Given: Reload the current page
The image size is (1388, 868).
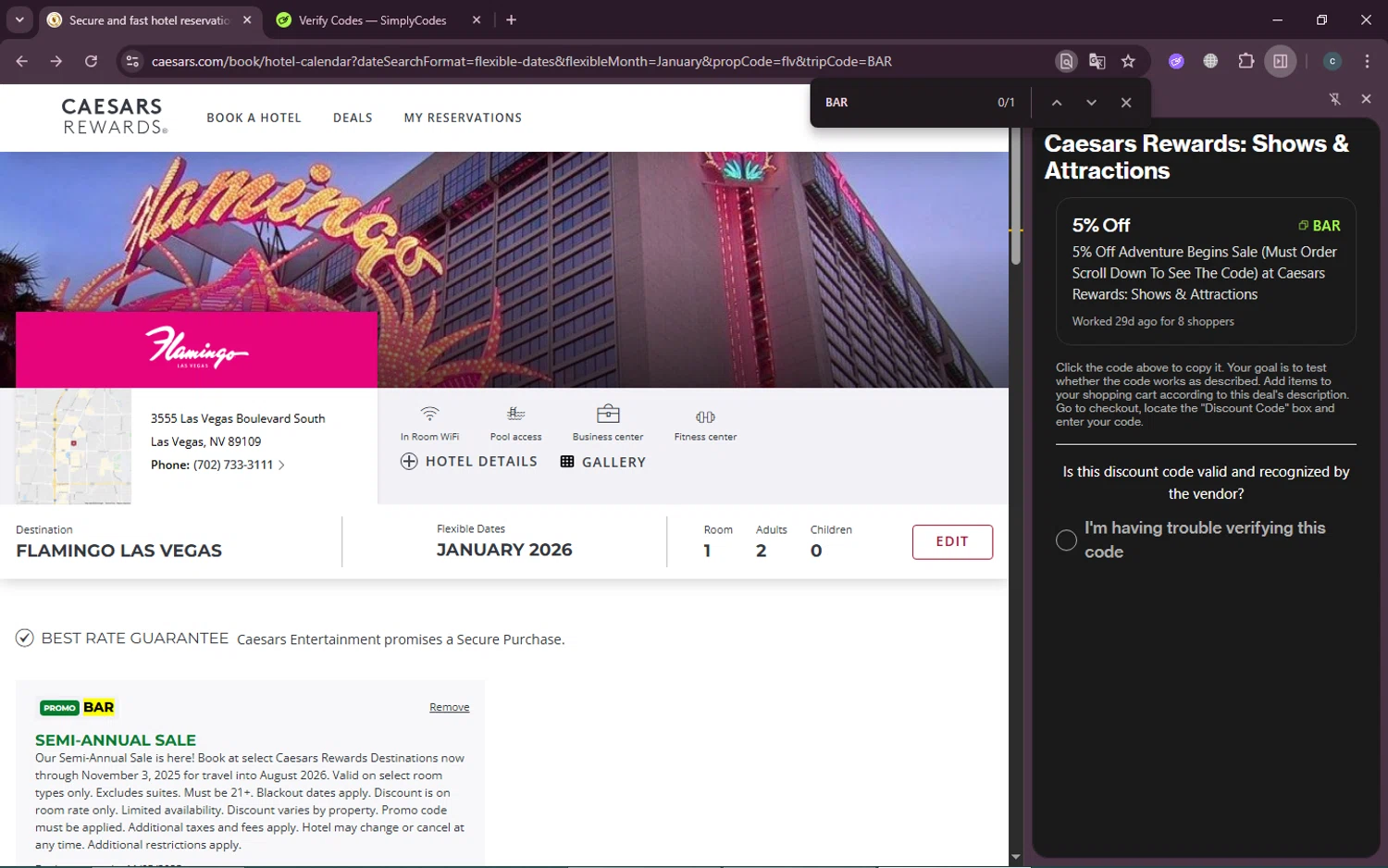Looking at the screenshot, I should 91,61.
